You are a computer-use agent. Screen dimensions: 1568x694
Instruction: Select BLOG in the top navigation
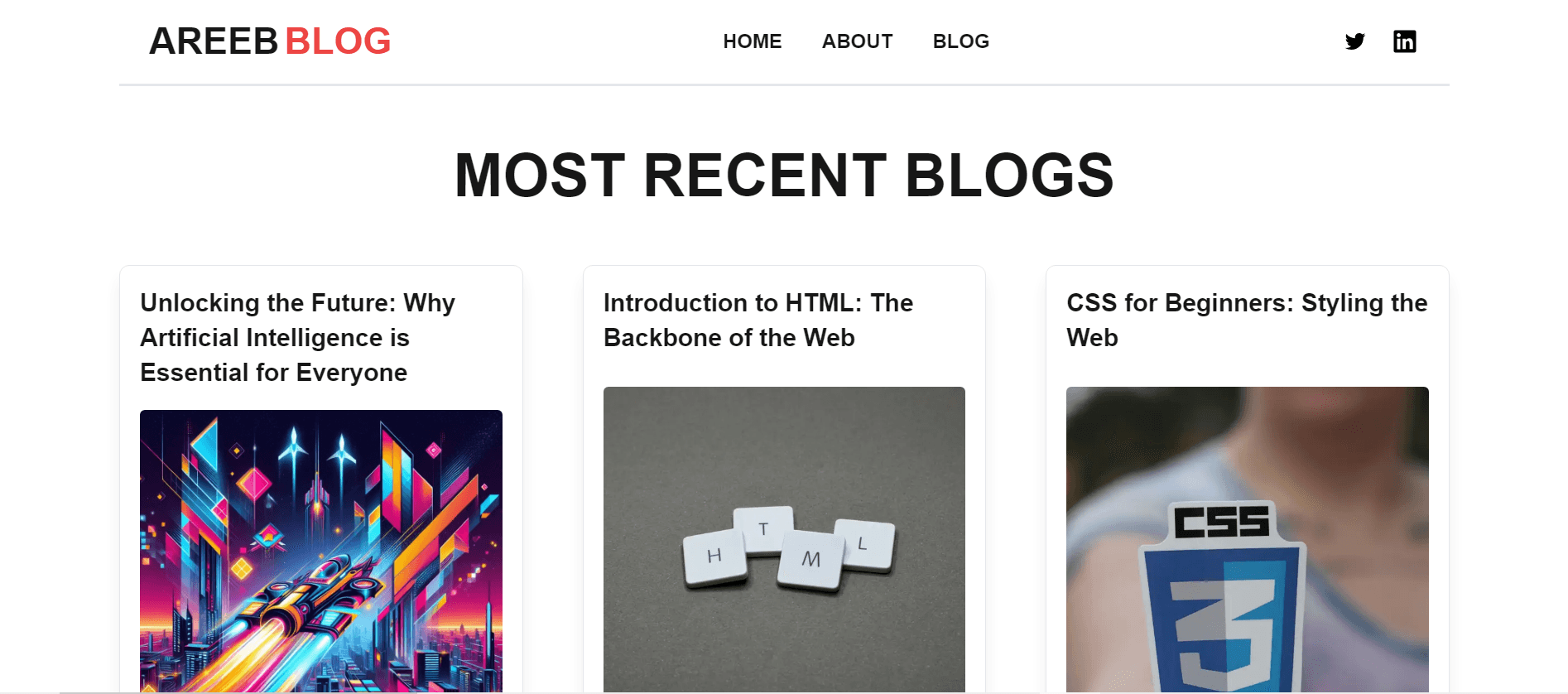click(x=960, y=41)
